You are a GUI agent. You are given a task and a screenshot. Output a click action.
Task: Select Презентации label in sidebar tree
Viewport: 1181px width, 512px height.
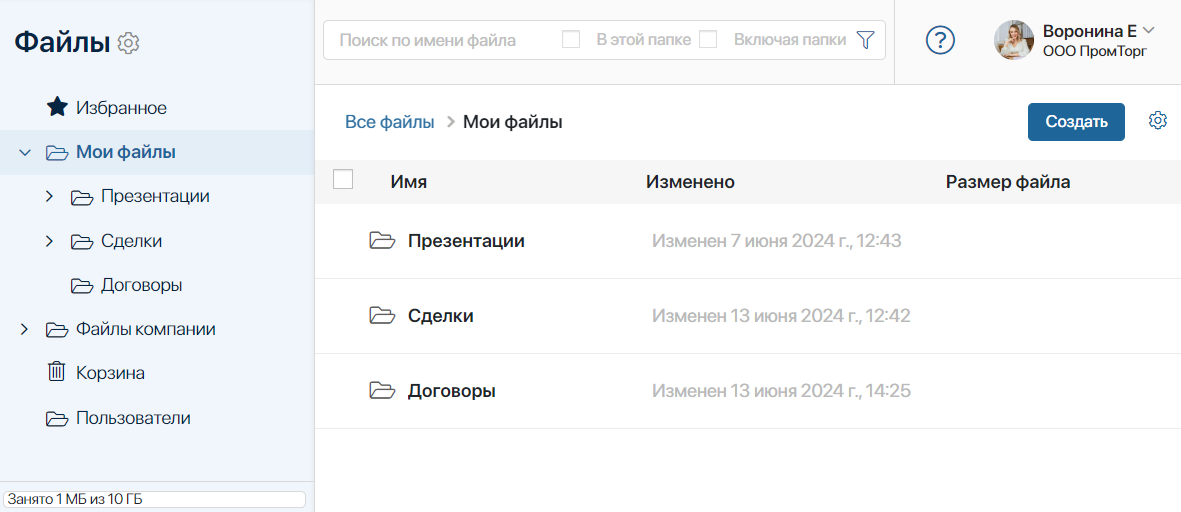(x=155, y=197)
